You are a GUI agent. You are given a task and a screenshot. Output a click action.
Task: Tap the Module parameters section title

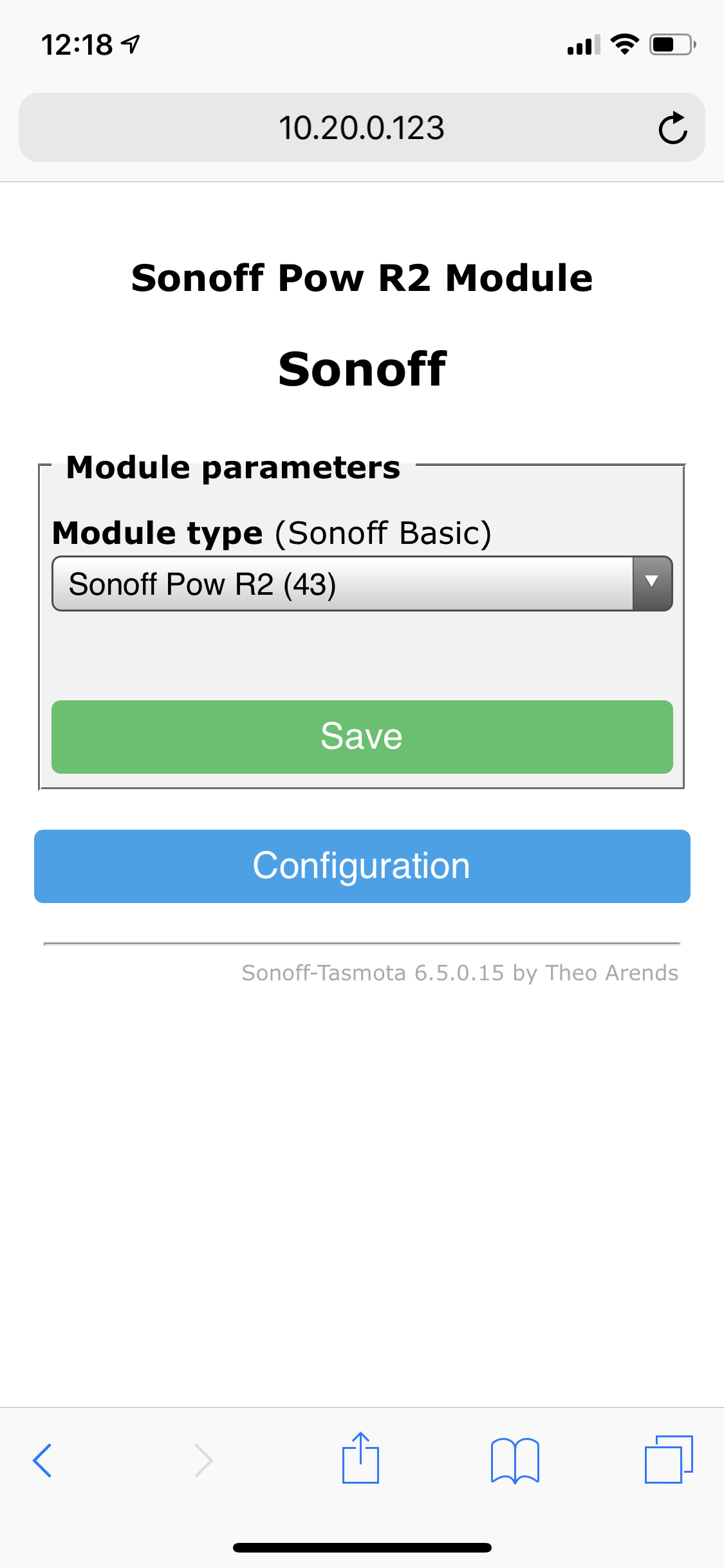pyautogui.click(x=233, y=467)
